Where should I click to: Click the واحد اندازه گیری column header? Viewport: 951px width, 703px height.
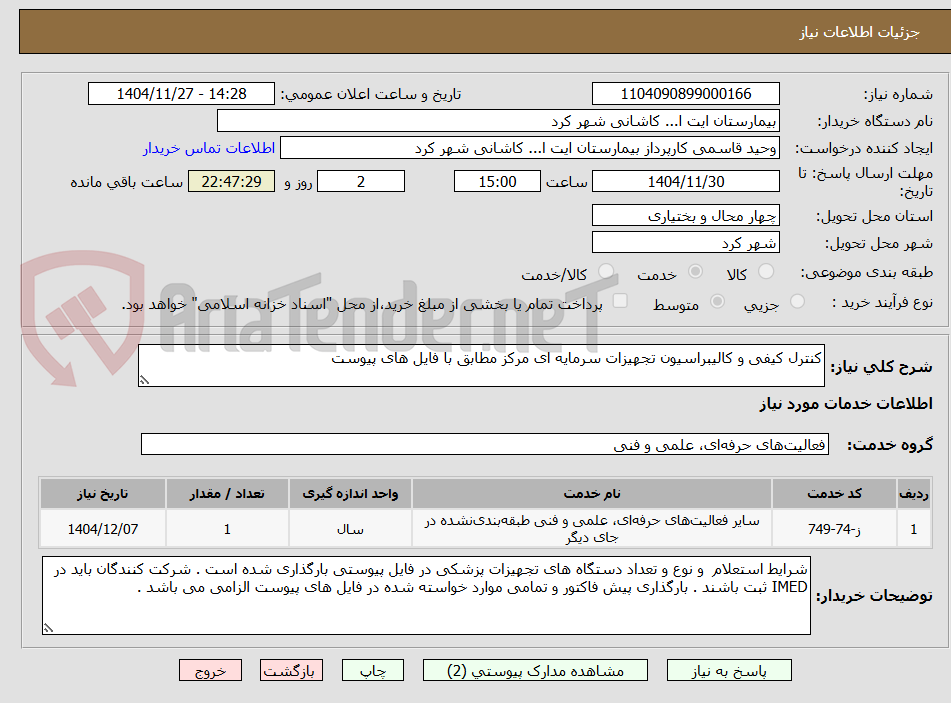coord(350,494)
